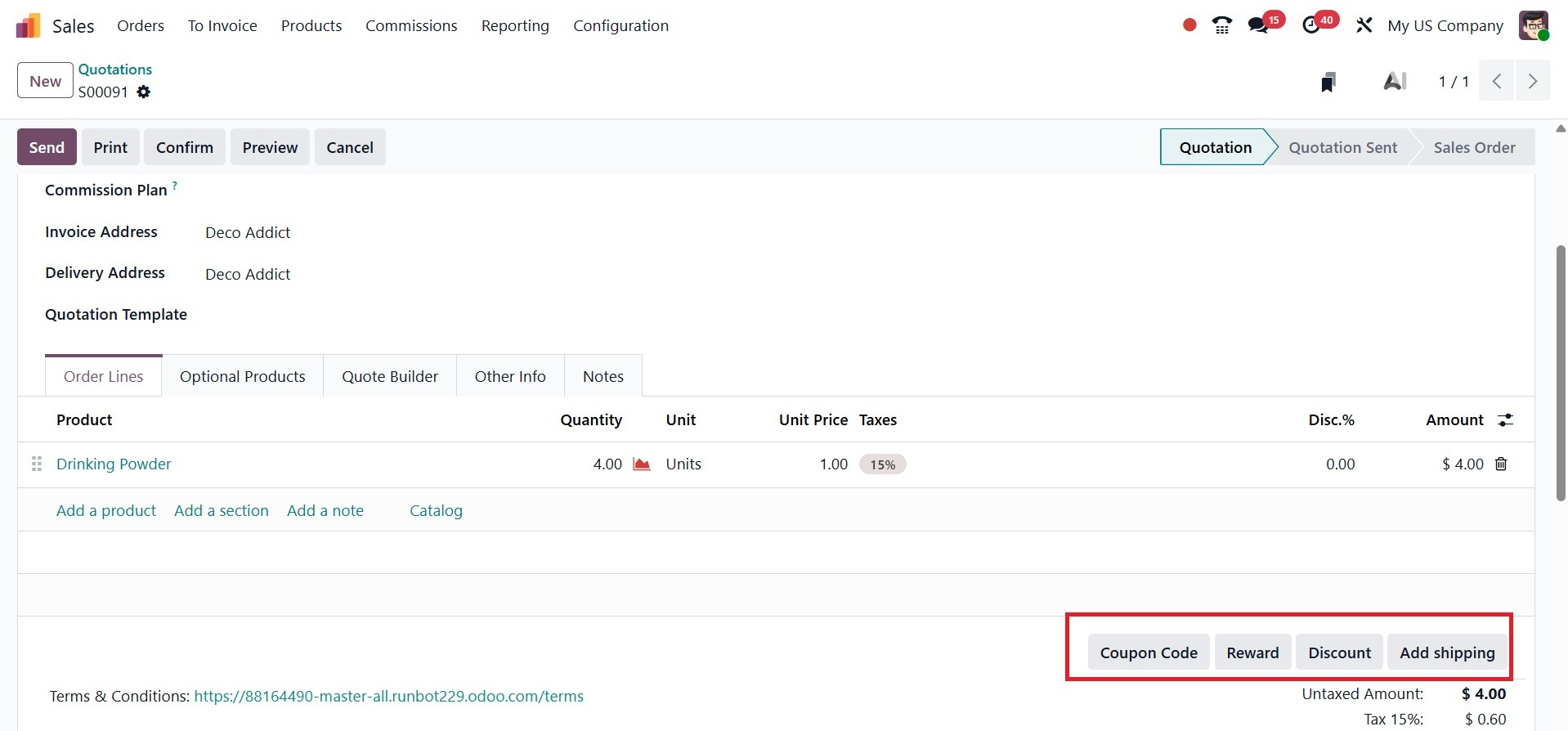Go to the next record arrow

click(x=1532, y=82)
